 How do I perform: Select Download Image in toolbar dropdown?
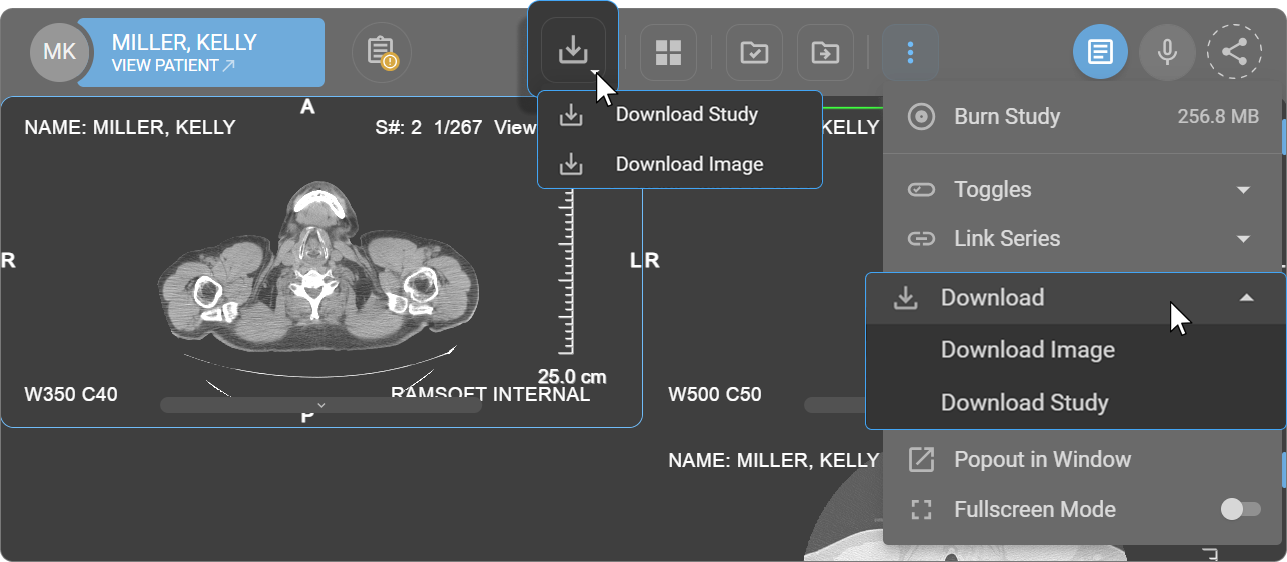click(680, 164)
